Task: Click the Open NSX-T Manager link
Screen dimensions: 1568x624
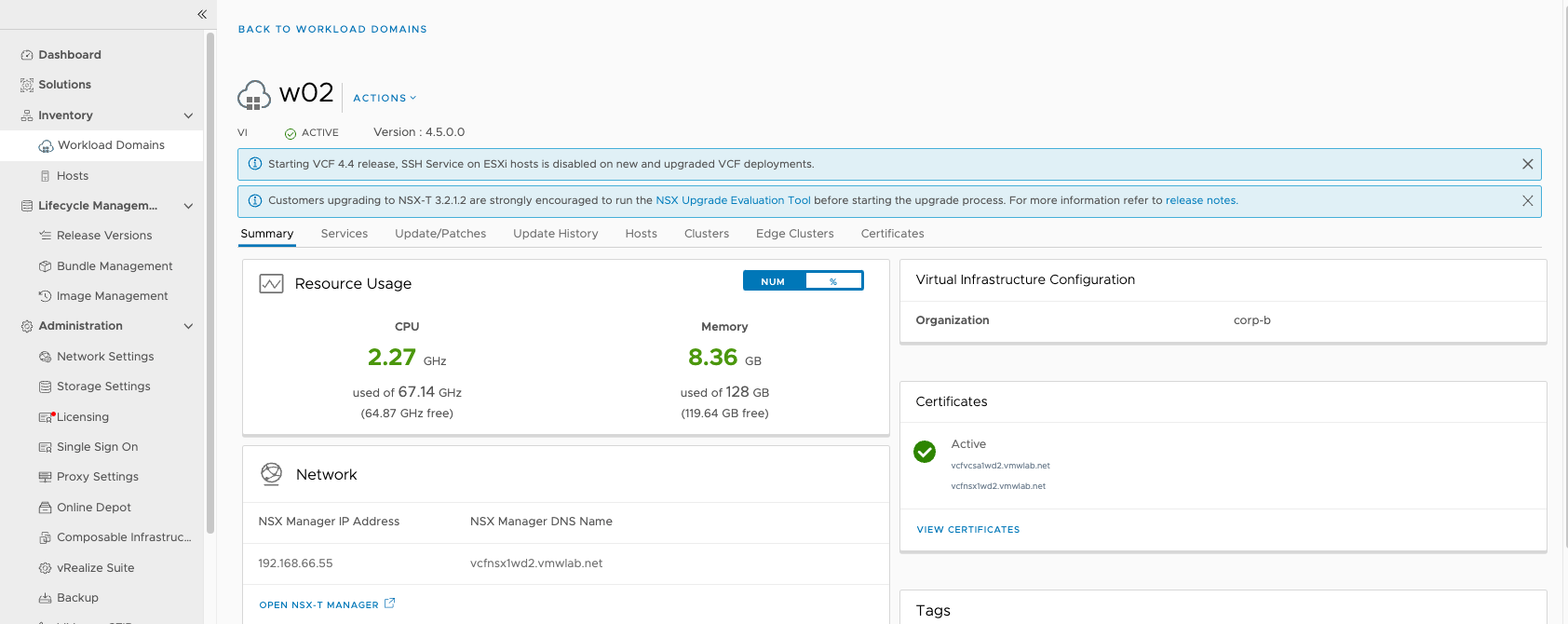Action: [318, 605]
